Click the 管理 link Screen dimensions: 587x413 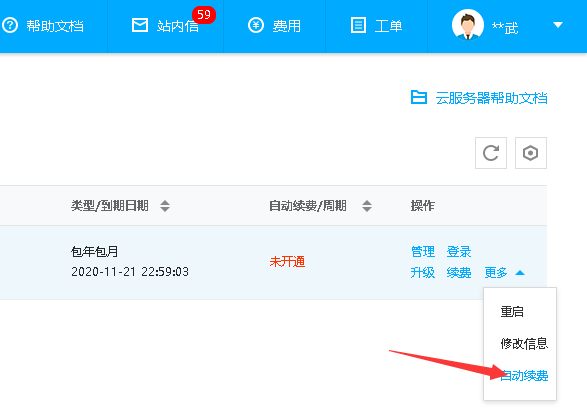(423, 251)
